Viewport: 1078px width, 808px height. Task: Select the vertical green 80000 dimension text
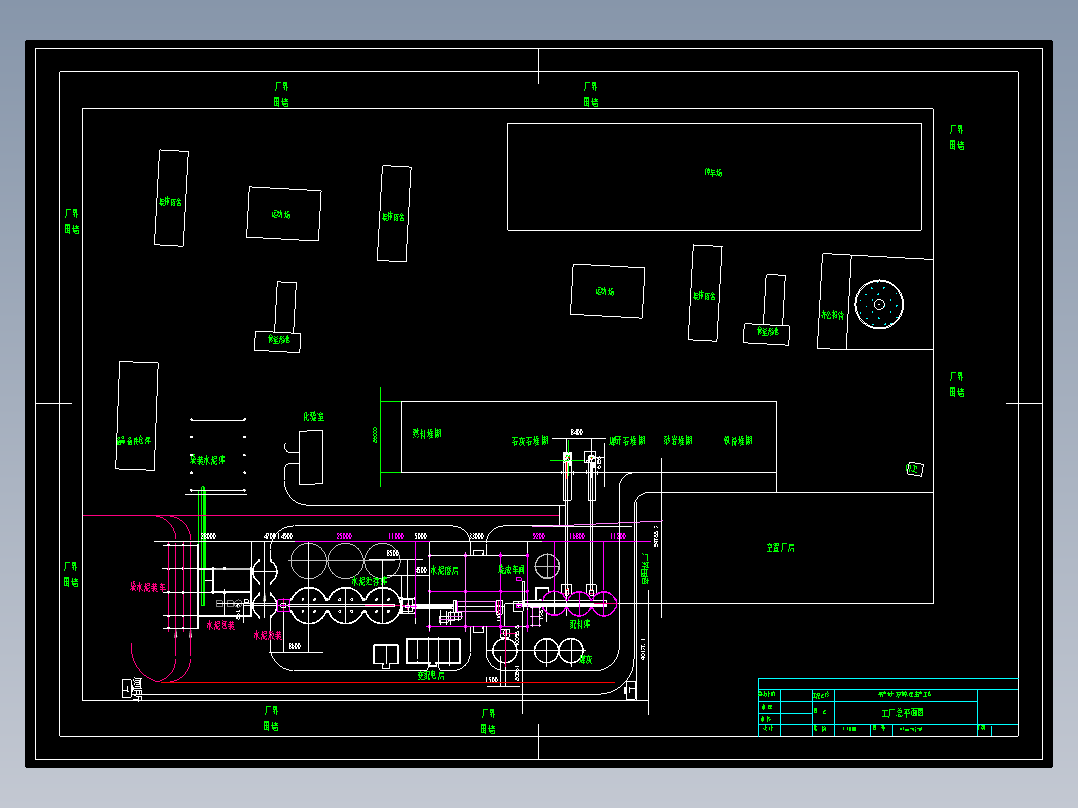pos(375,435)
